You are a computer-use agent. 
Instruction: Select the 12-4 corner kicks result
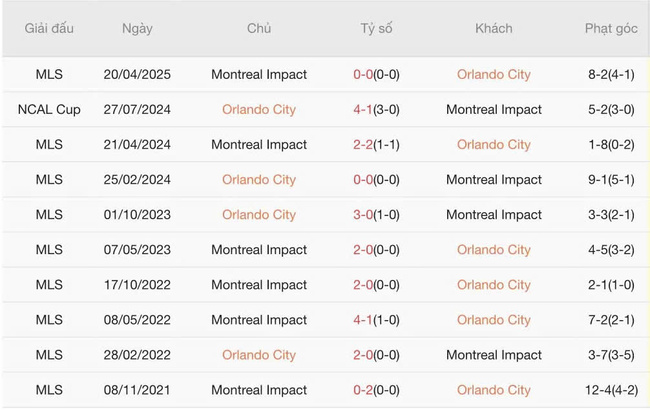pos(610,389)
